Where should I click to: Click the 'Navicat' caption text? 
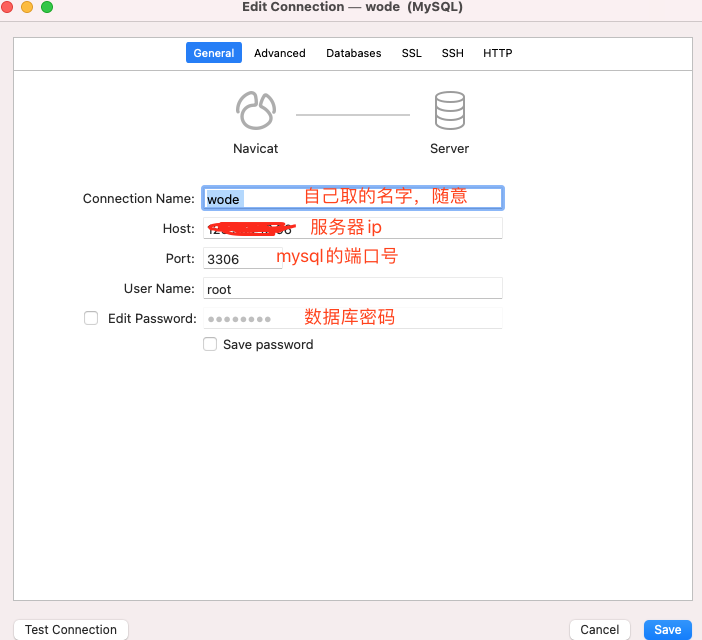coord(256,148)
